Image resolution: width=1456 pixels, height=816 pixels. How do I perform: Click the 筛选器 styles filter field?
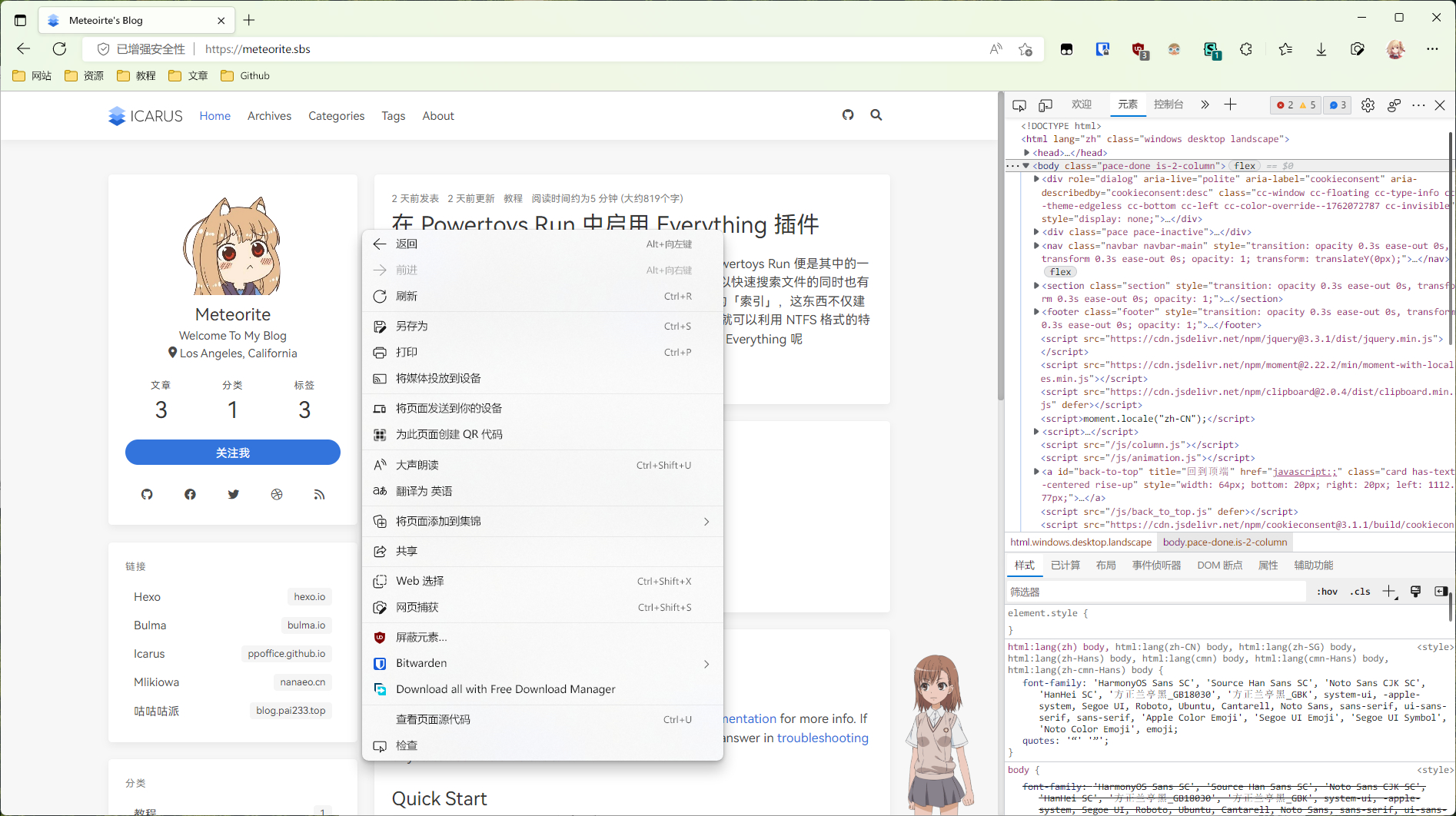1155,592
